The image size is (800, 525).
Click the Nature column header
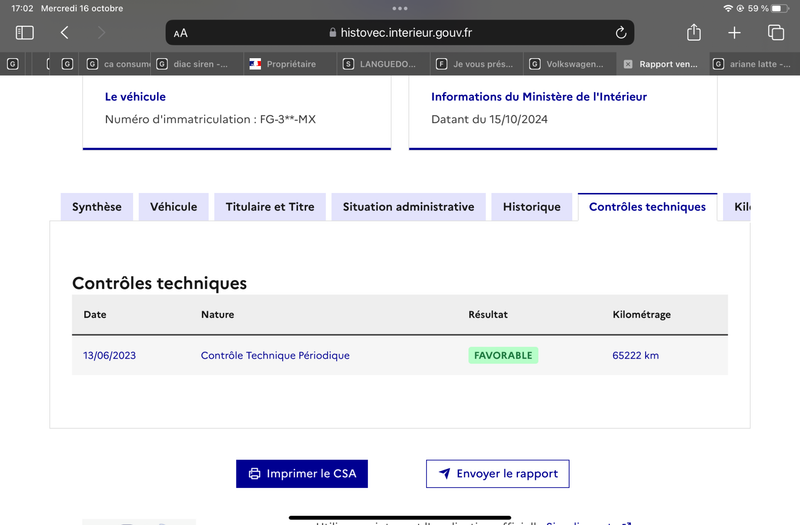pos(217,314)
